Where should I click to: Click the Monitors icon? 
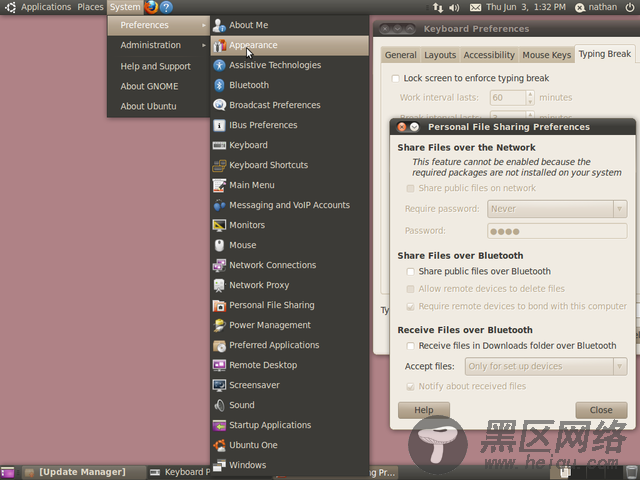(x=219, y=225)
